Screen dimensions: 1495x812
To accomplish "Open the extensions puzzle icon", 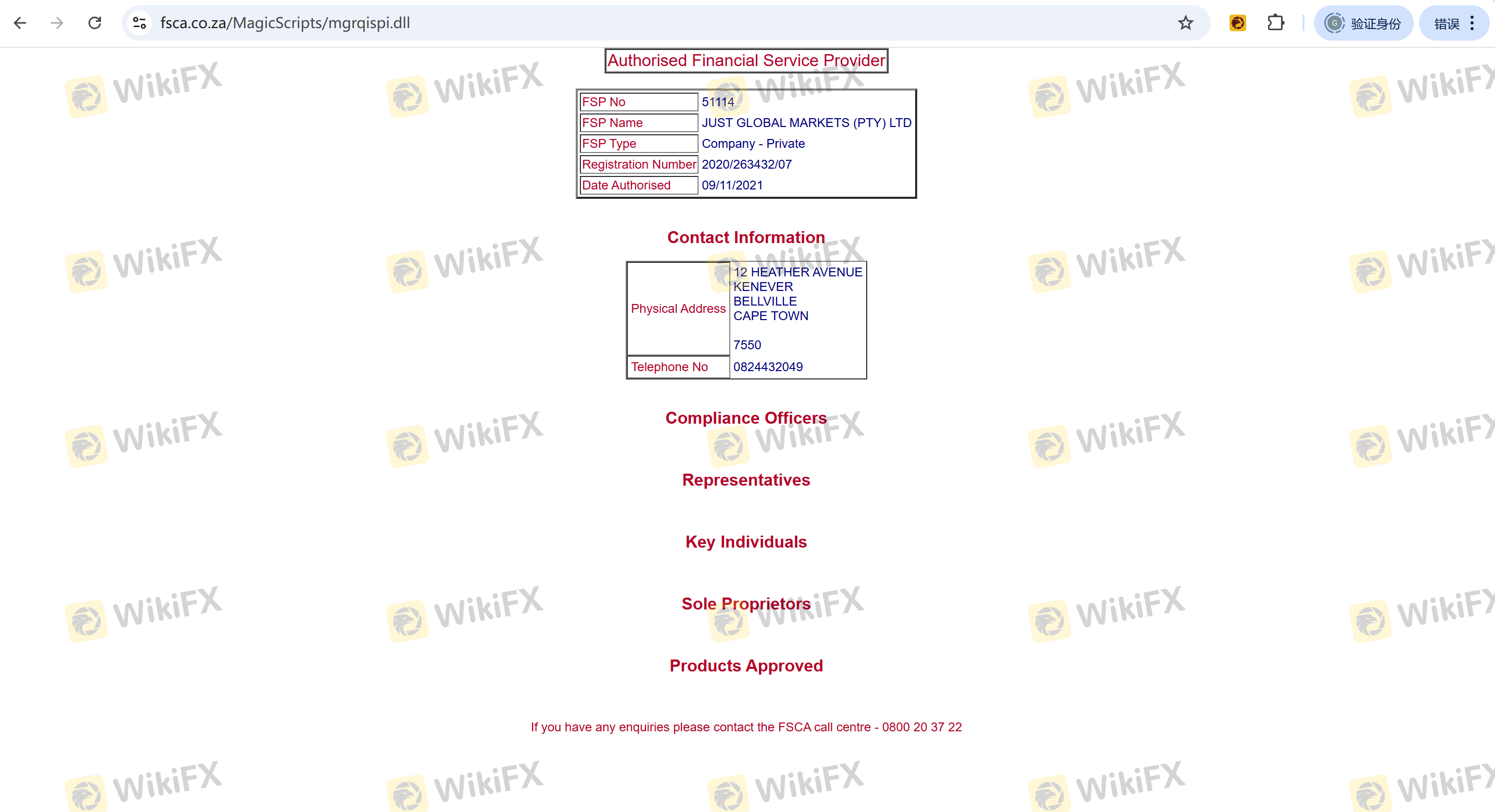I will pos(1275,23).
